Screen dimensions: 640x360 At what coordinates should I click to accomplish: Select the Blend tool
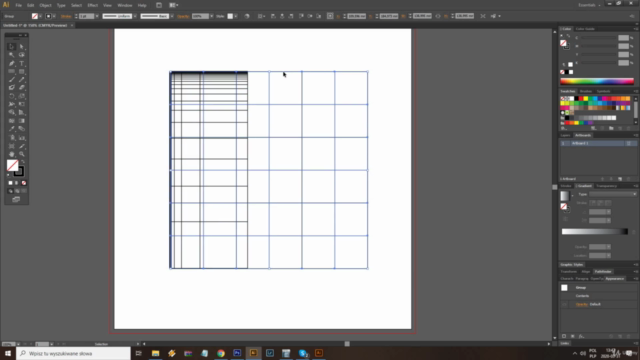coord(22,129)
